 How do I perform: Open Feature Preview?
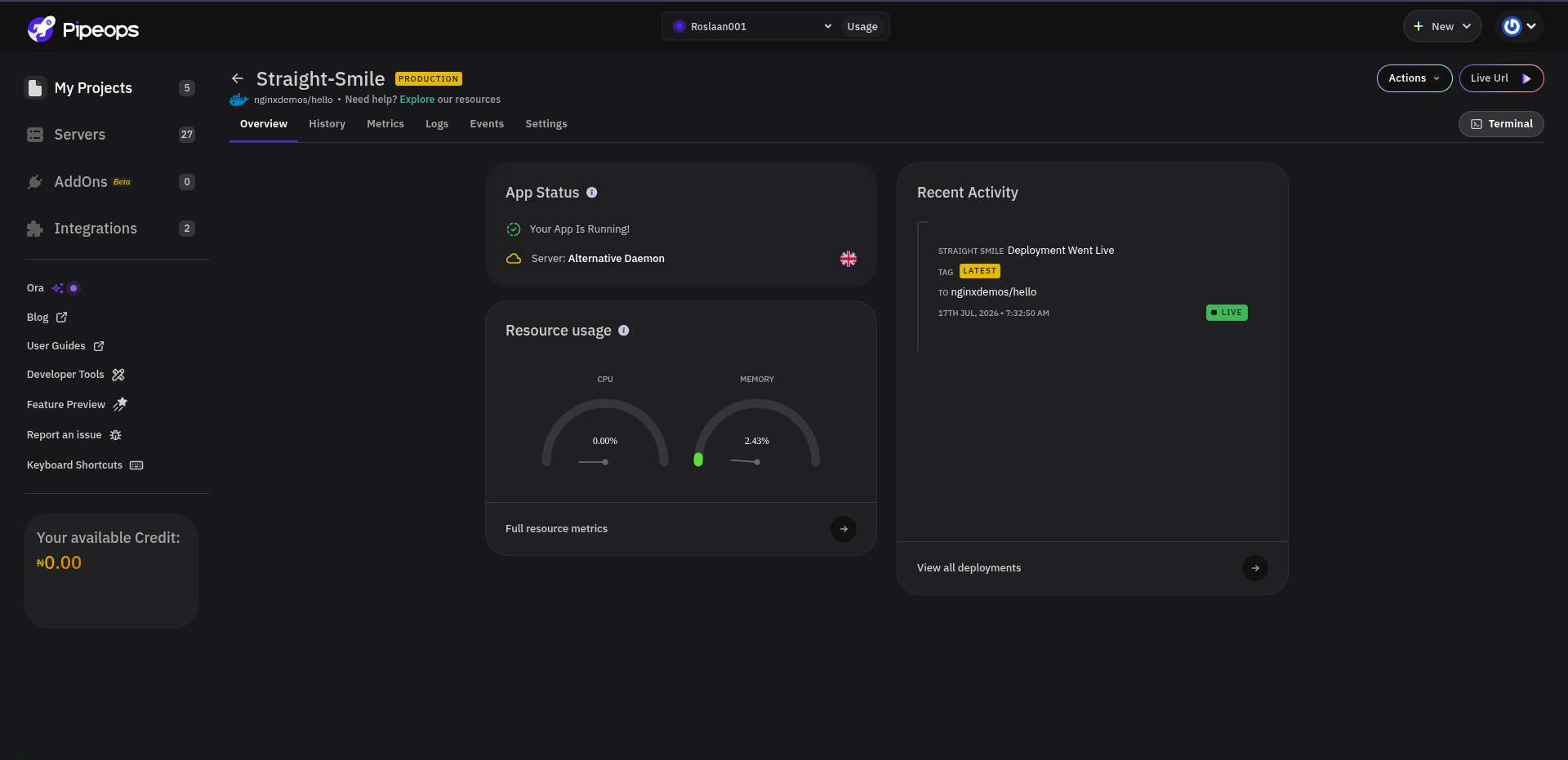(x=66, y=405)
